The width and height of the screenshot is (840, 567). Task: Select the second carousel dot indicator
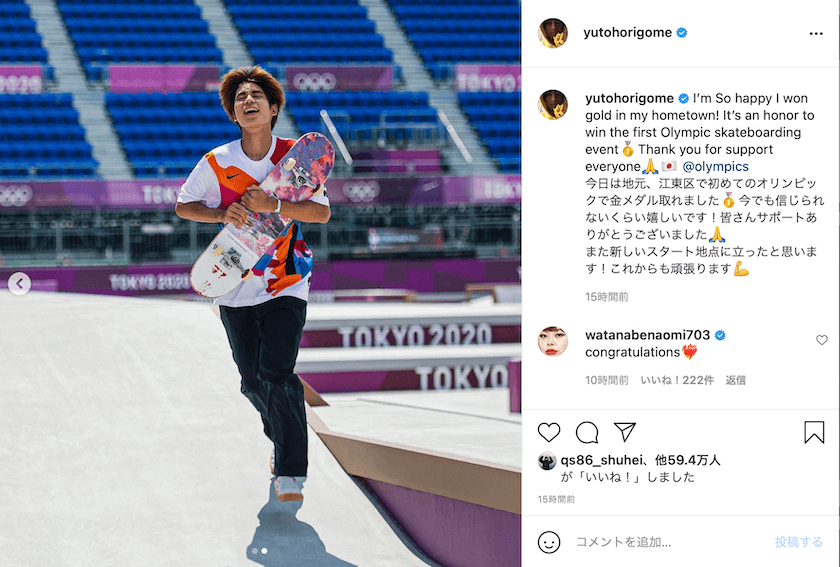coord(264,550)
